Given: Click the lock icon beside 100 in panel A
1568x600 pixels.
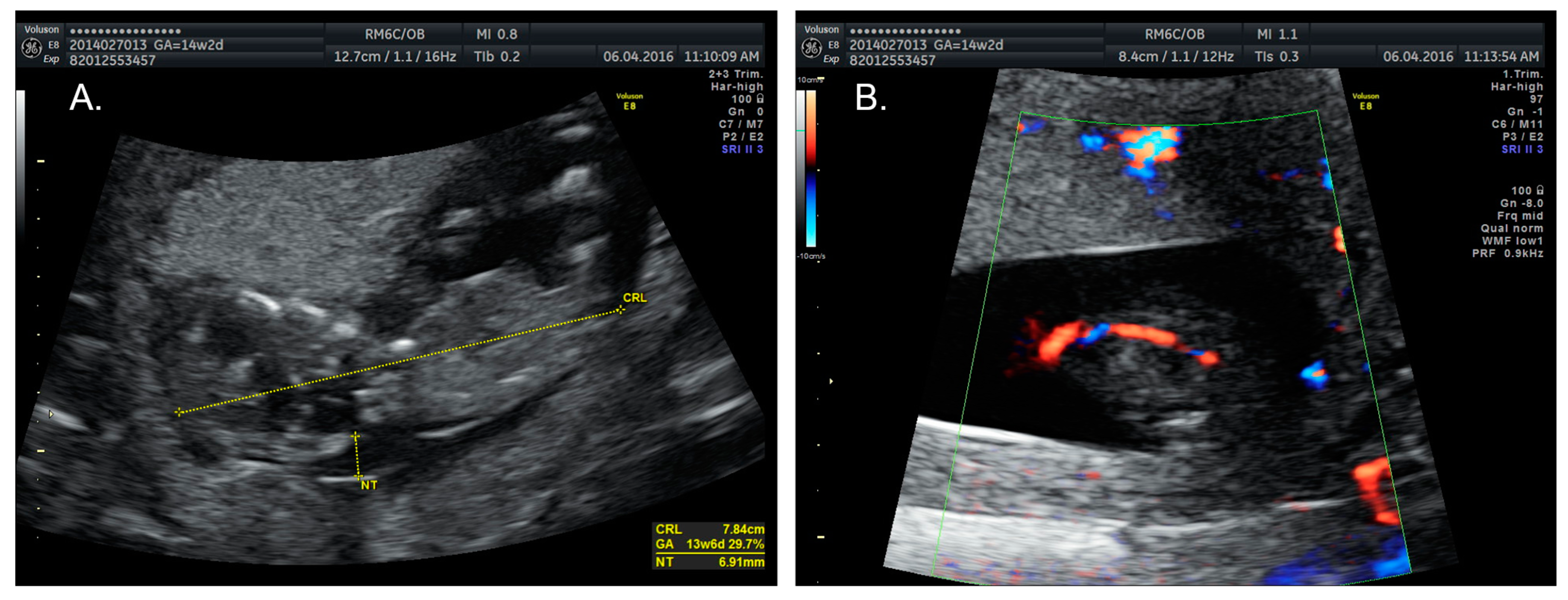Looking at the screenshot, I should tap(760, 99).
